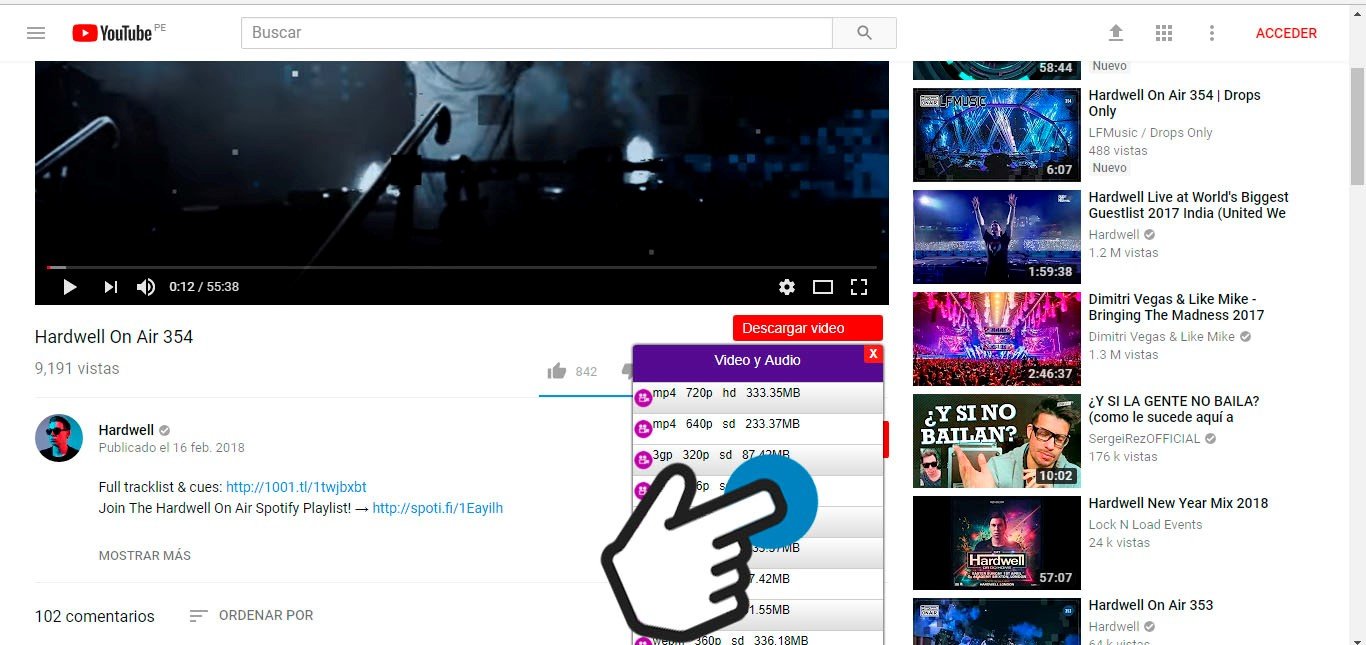The image size is (1366, 645).
Task: Click the LFMusic / Drops Only channel name
Action: [1151, 133]
